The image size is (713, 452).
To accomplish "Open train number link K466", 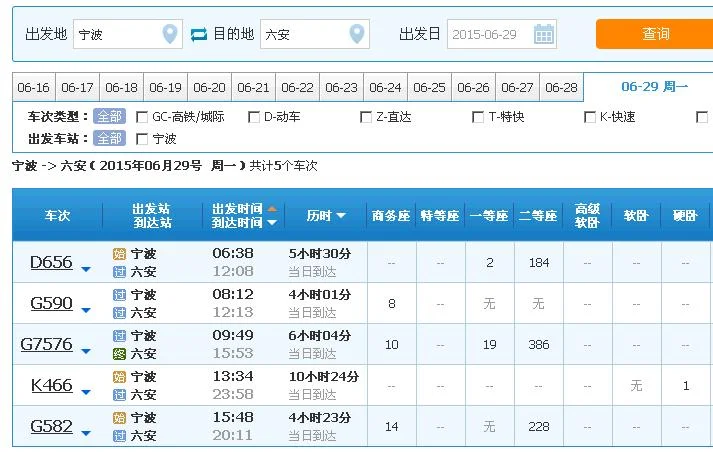I will click(52, 385).
